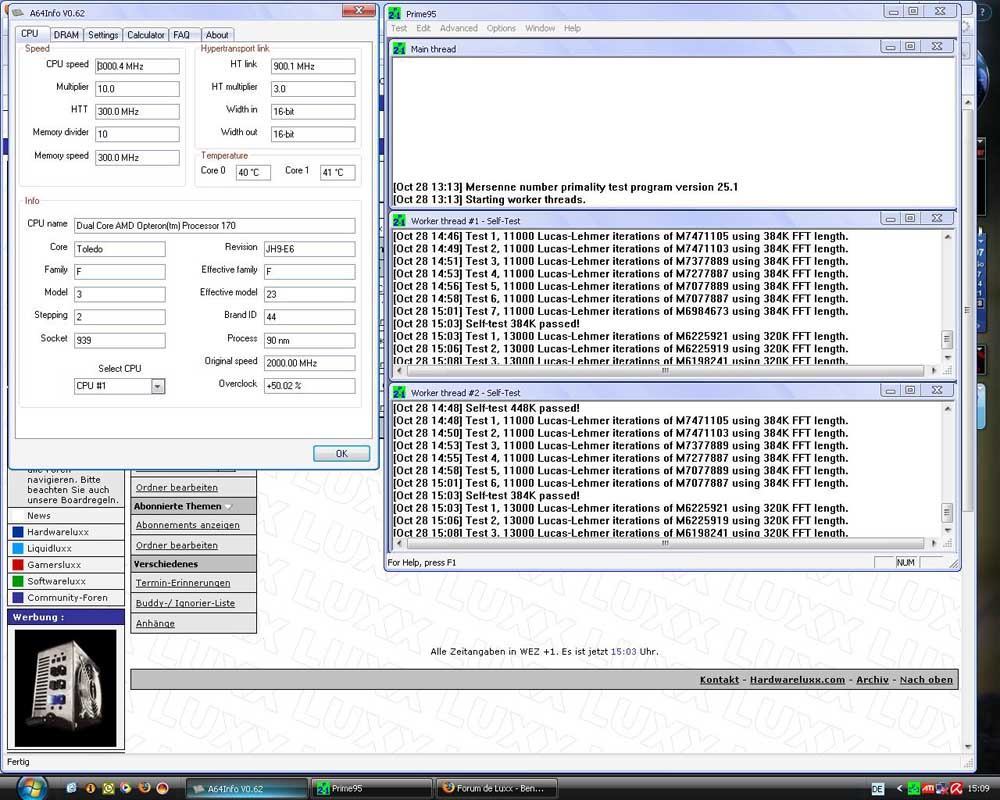Click the Overclock percentage field
Screen dimensions: 1000x800
[309, 386]
